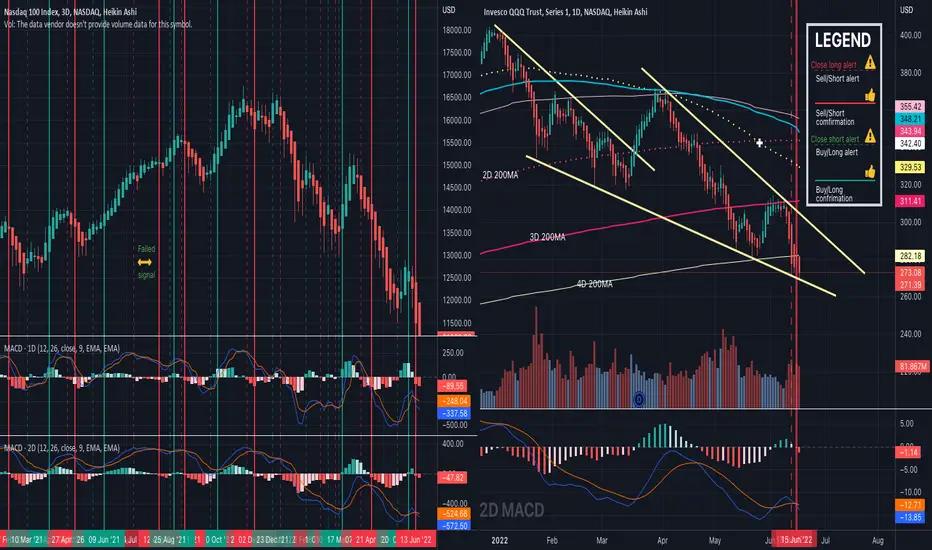Image resolution: width=932 pixels, height=550 pixels.
Task: Click the 10 Mar '21 date label
Action: (27, 540)
